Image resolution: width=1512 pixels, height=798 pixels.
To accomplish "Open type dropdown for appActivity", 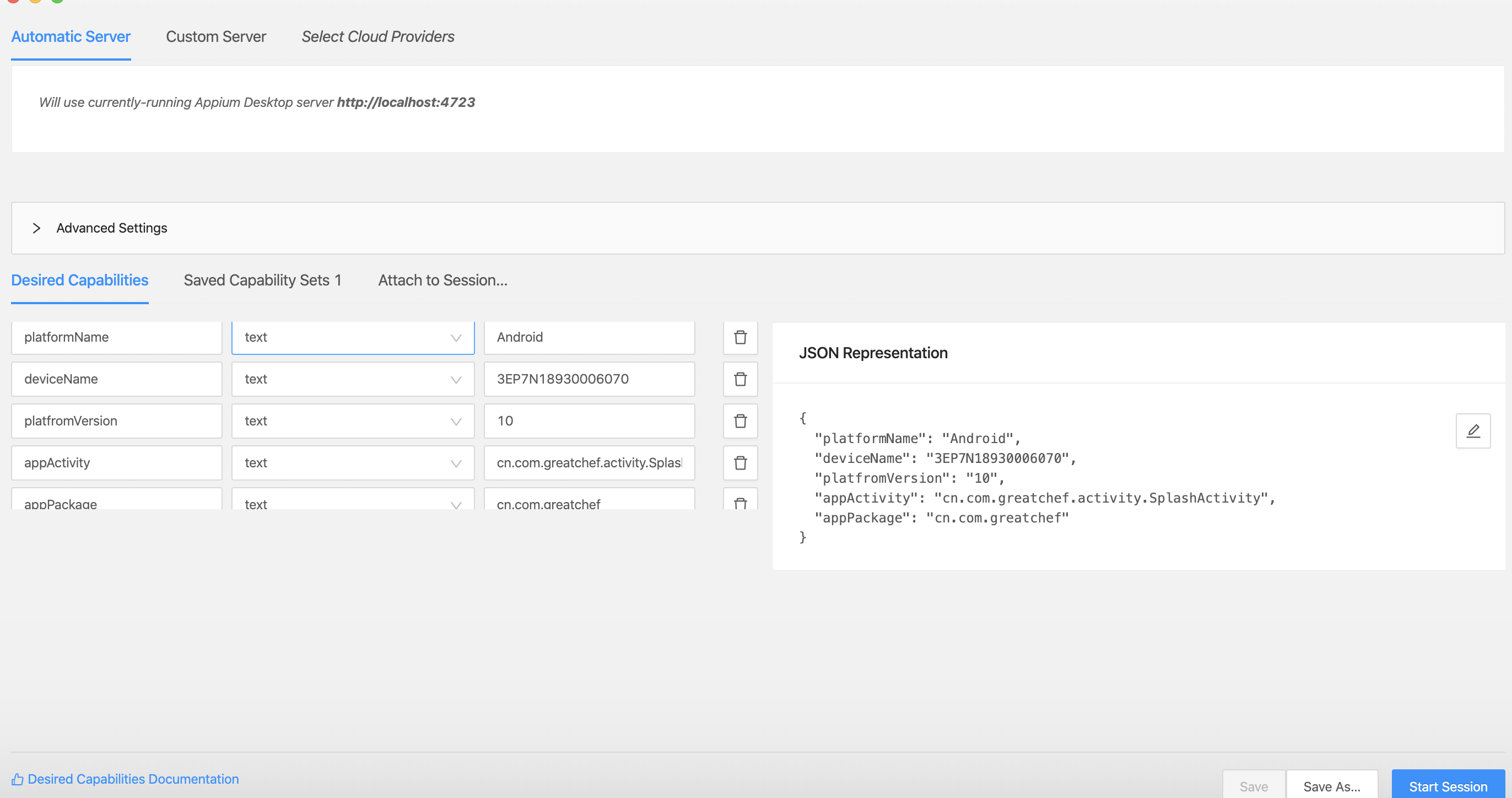I will 353,463.
